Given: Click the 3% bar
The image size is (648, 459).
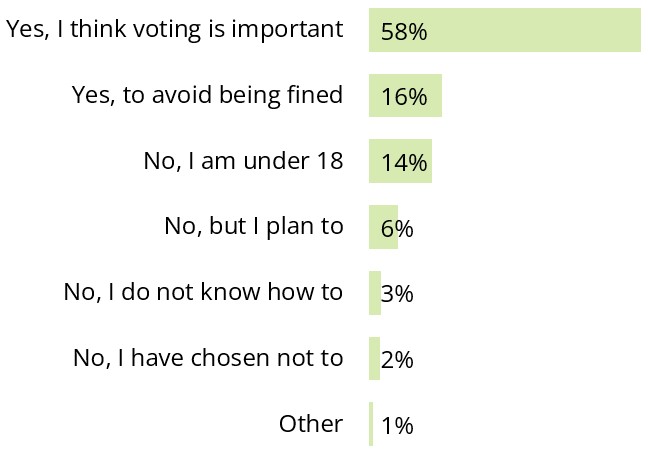Looking at the screenshot, I should tap(375, 293).
